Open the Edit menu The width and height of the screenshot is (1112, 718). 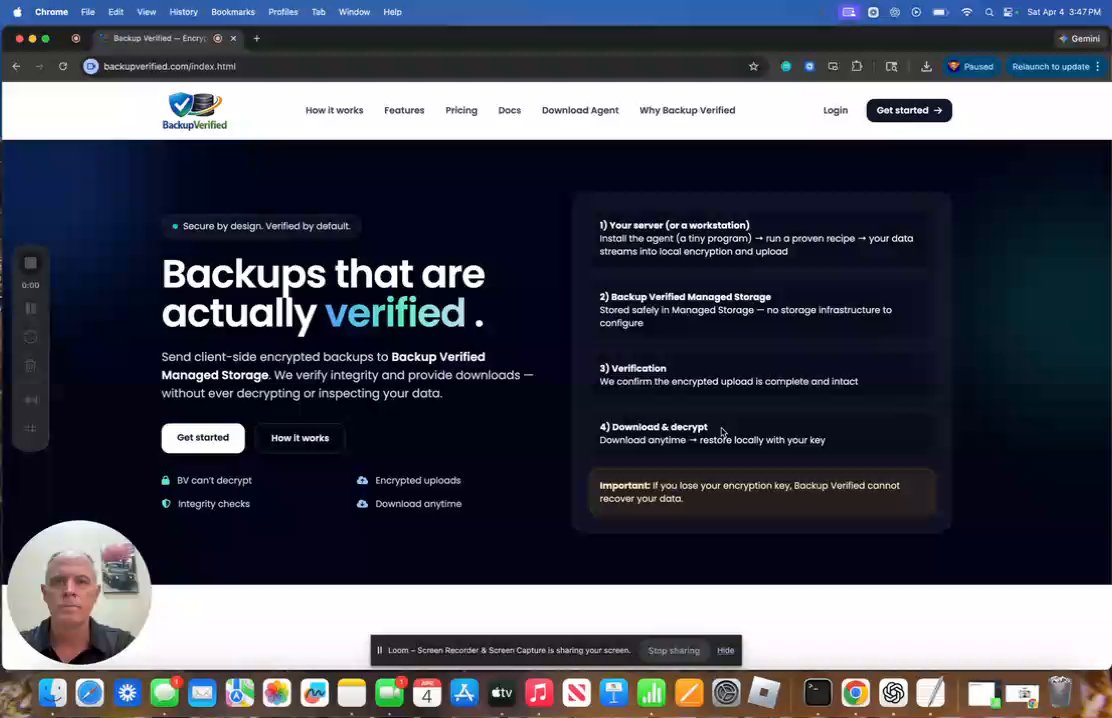point(116,12)
